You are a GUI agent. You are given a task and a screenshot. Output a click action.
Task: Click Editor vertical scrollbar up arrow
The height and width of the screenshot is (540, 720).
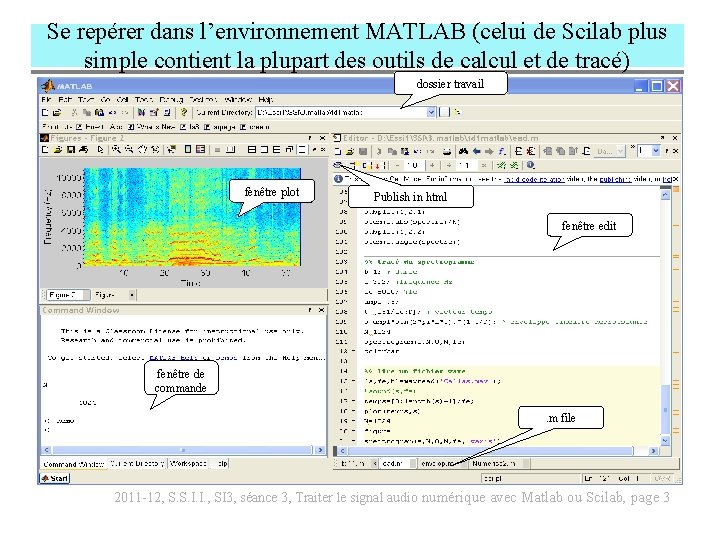pyautogui.click(x=665, y=195)
